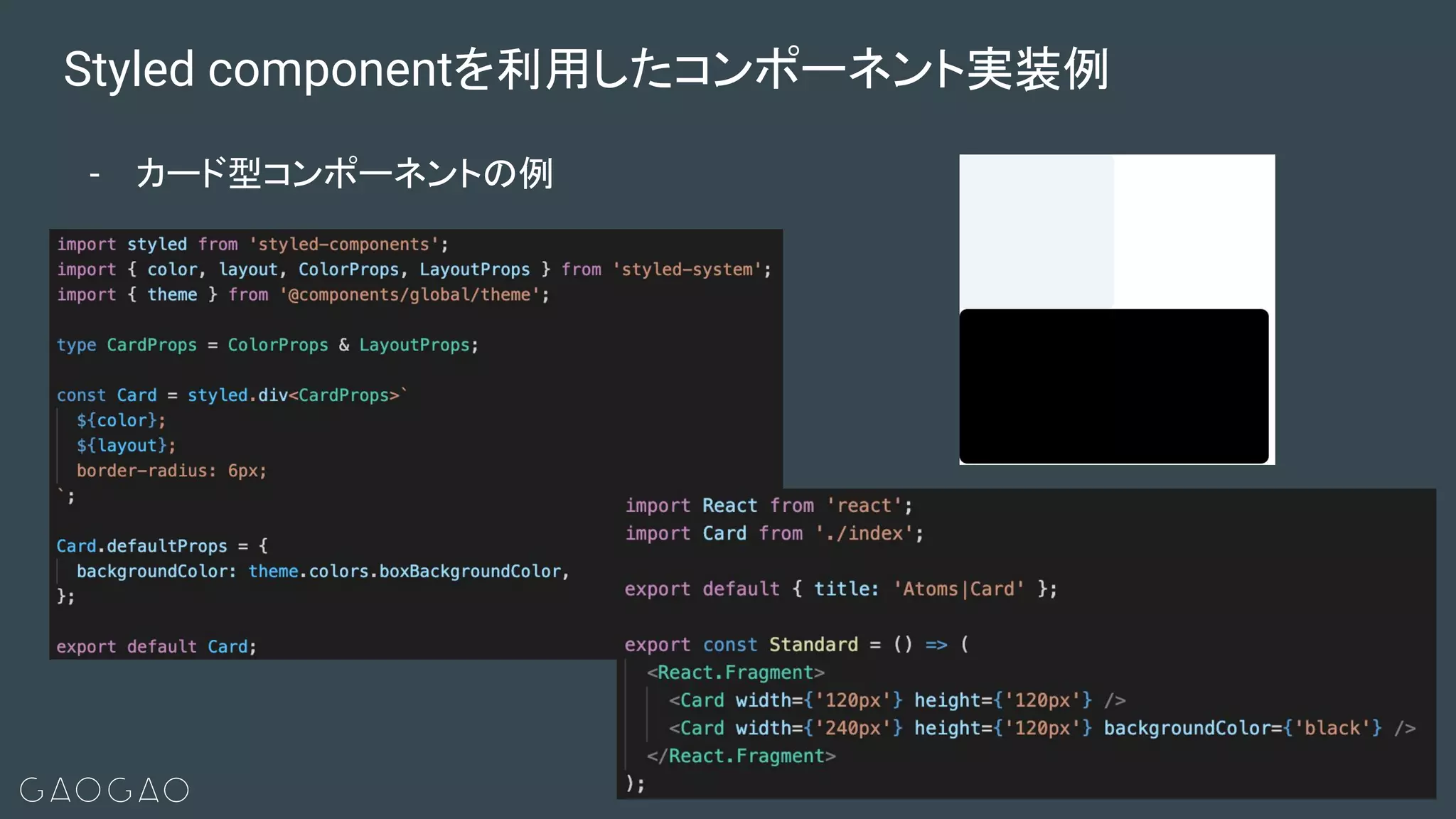1456x819 pixels.
Task: Click the light gray card preview
Action: (x=1037, y=232)
